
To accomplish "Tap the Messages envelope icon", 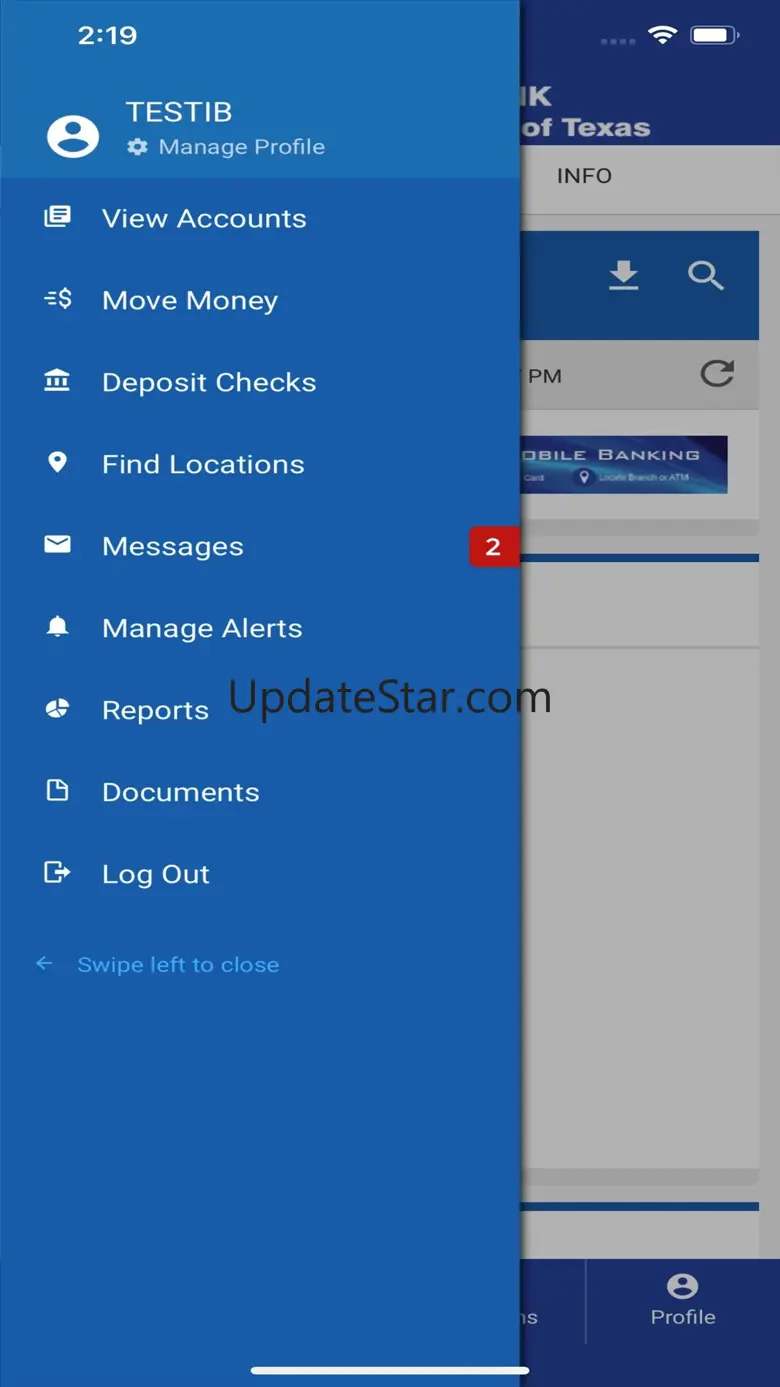I will [x=57, y=545].
